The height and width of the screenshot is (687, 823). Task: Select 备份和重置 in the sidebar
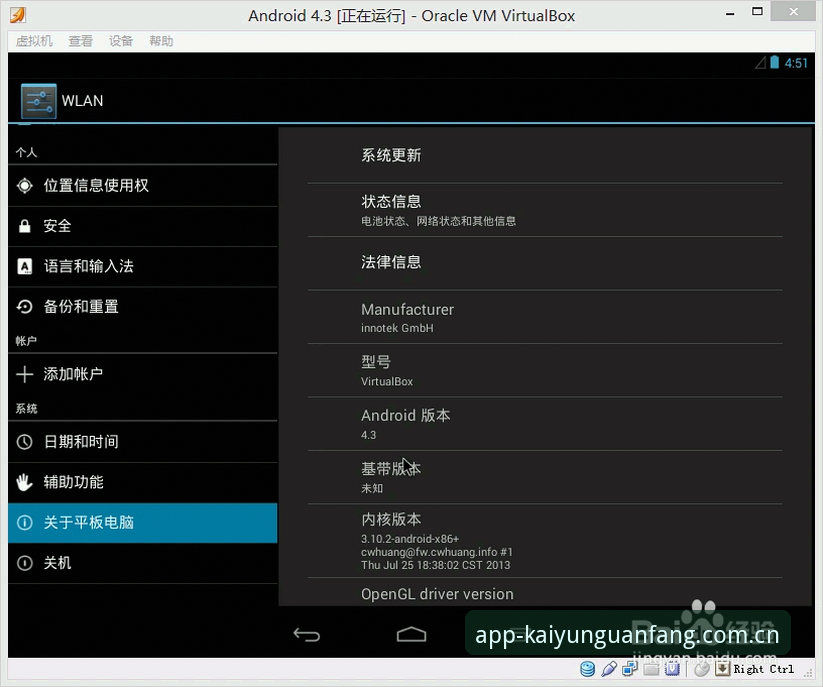pos(143,307)
